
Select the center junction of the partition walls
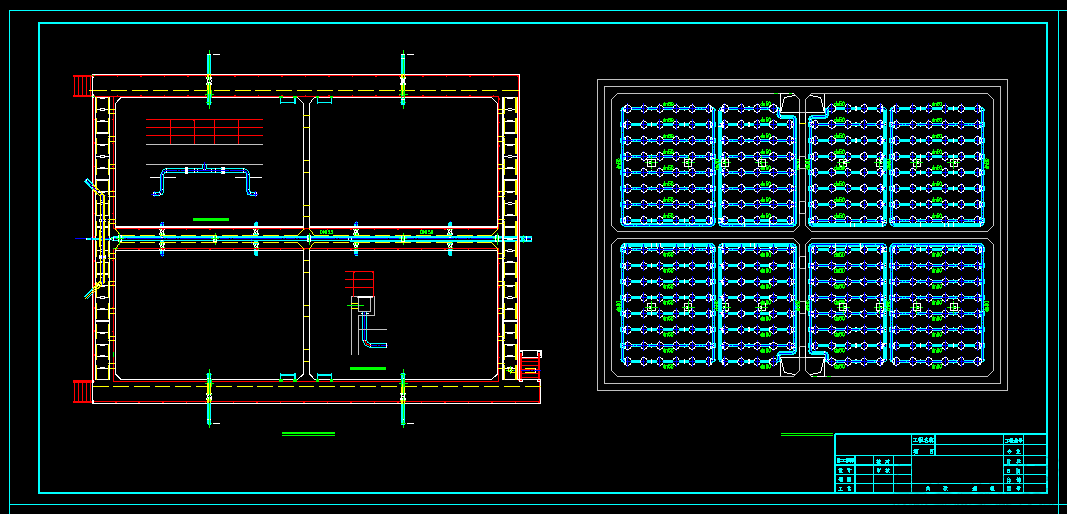click(x=306, y=239)
